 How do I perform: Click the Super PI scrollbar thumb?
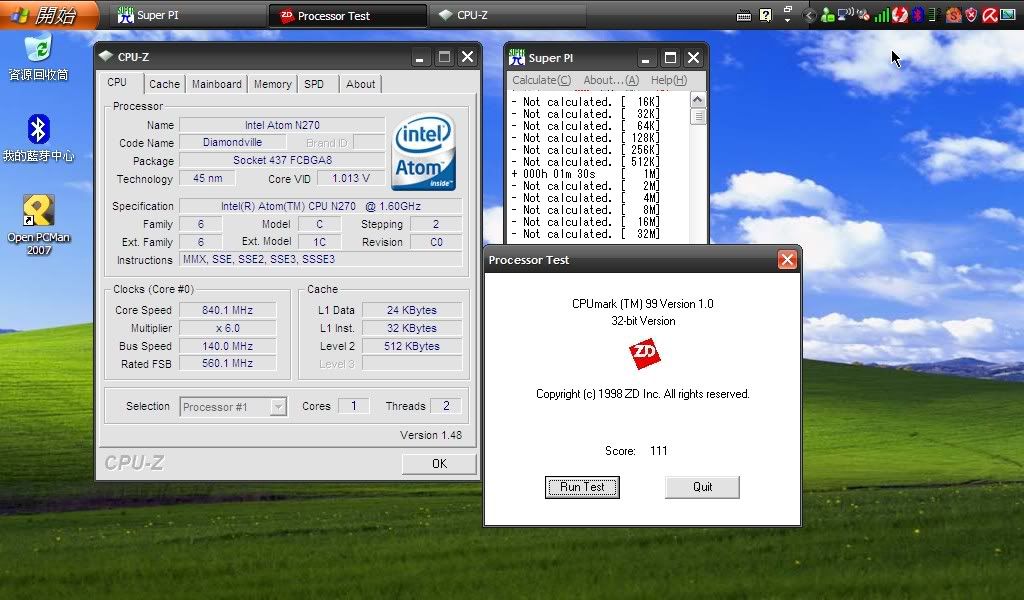[697, 116]
